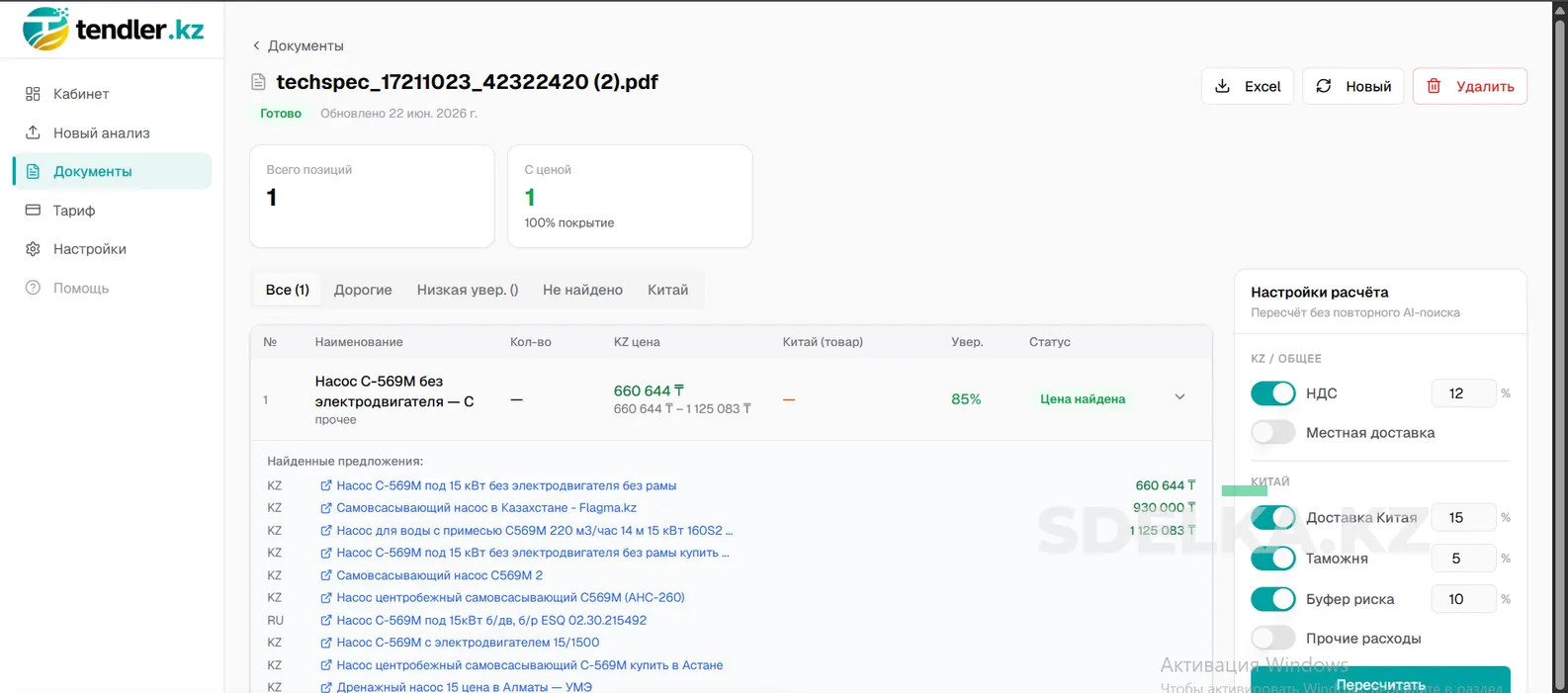Click the tendler.kz logo
1568x693 pixels.
point(114,29)
